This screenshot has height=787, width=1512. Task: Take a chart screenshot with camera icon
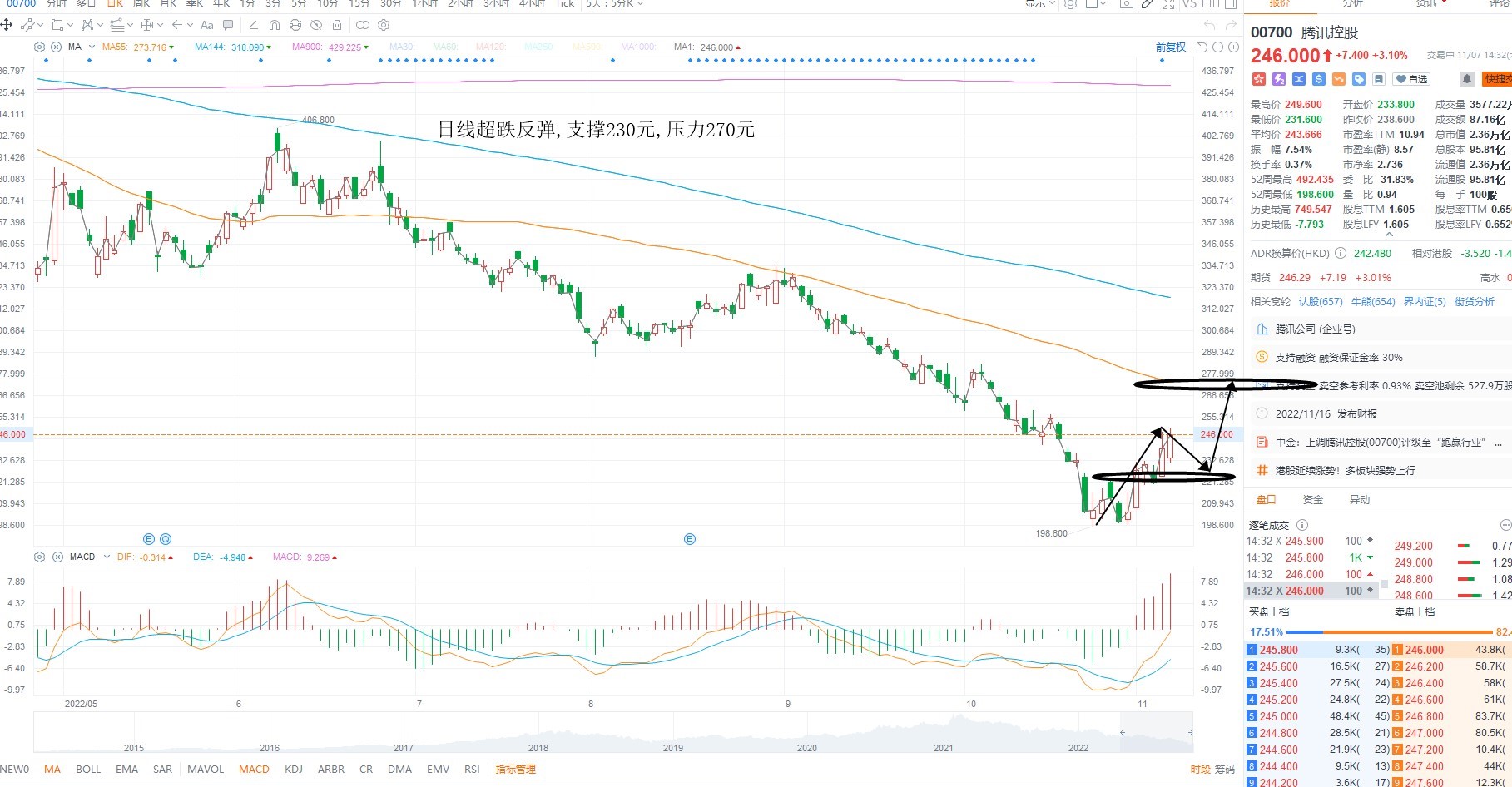point(1126,3)
